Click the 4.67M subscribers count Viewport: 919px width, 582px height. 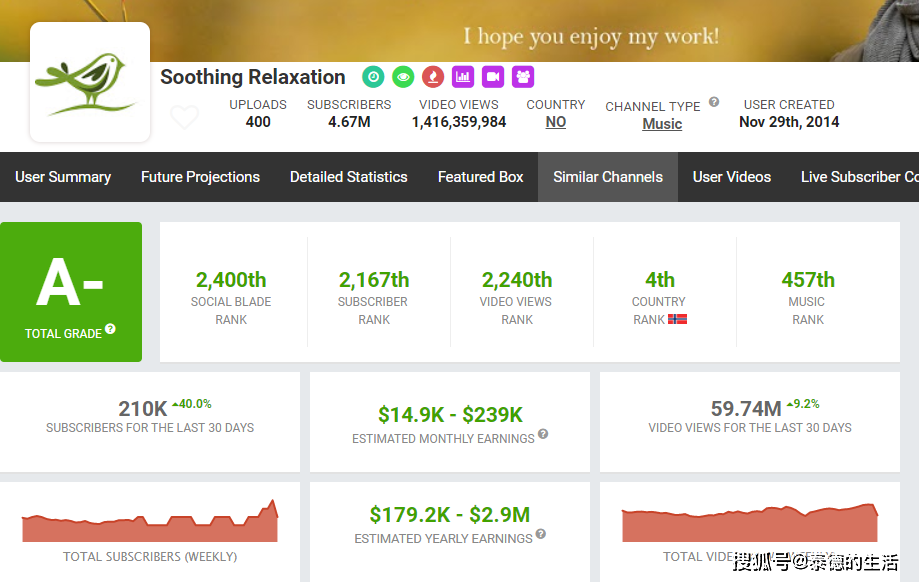pos(349,122)
